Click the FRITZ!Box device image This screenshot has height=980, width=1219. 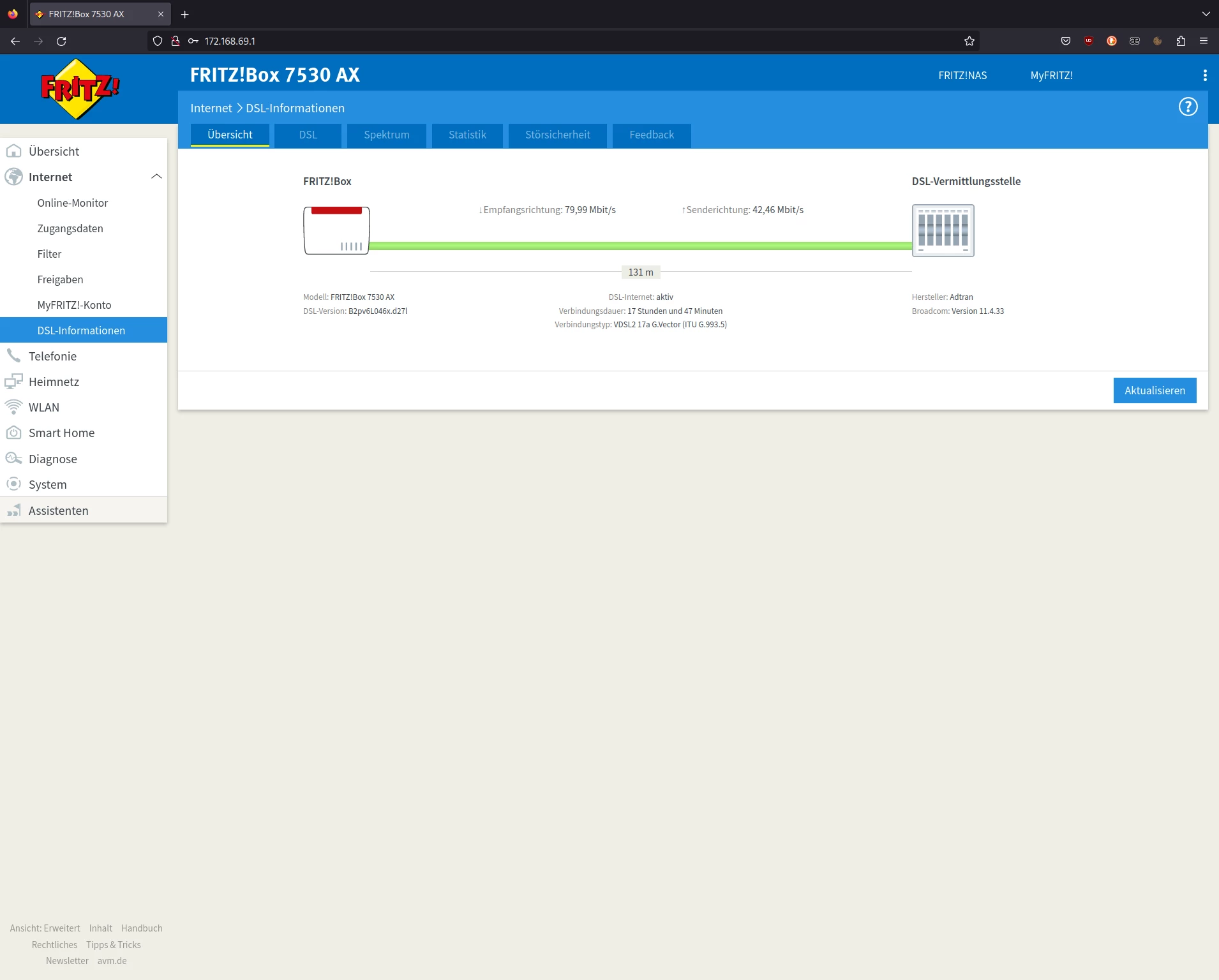pos(336,230)
